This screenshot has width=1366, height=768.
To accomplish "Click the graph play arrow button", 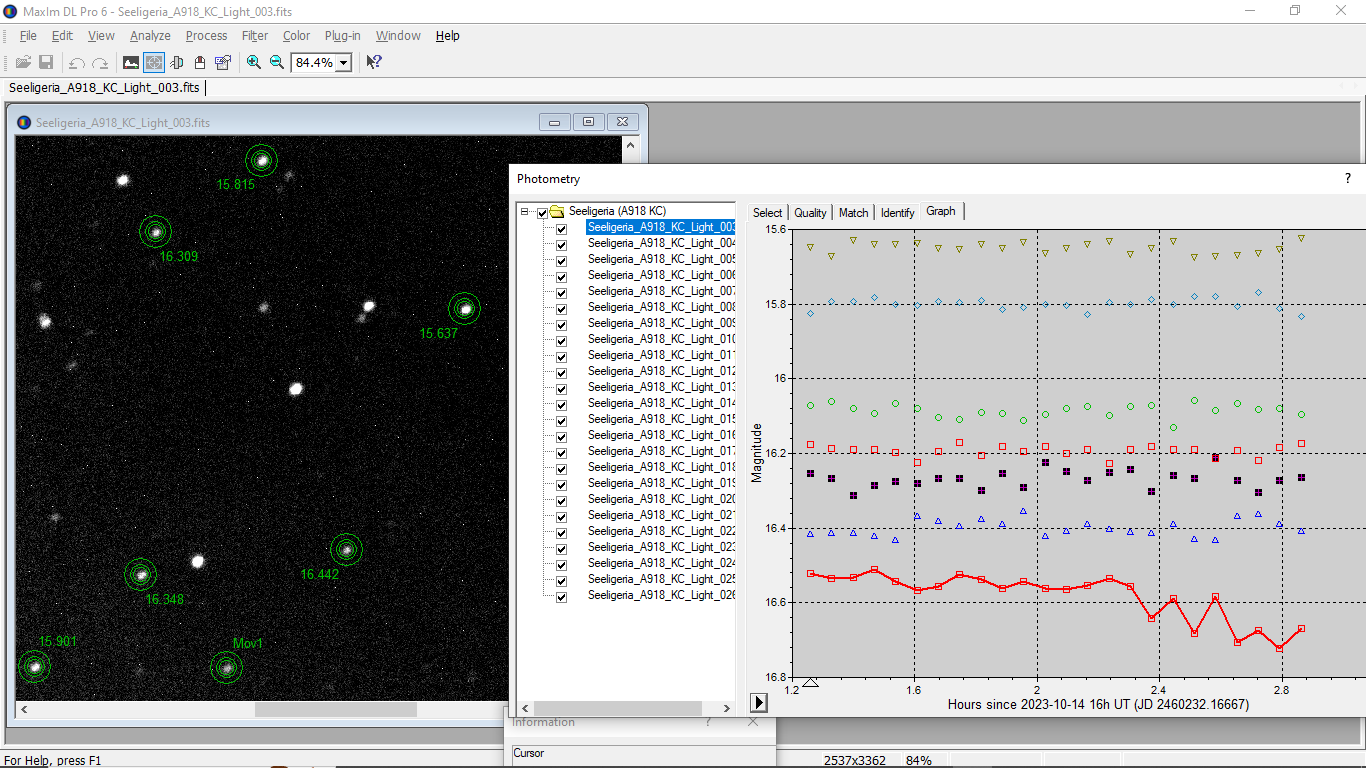I will (759, 703).
